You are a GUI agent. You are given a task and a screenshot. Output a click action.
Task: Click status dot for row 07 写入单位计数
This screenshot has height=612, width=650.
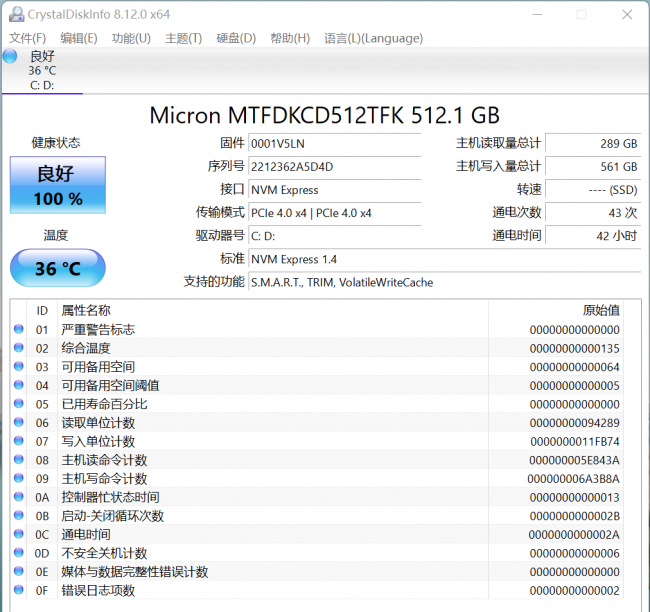pos(19,441)
